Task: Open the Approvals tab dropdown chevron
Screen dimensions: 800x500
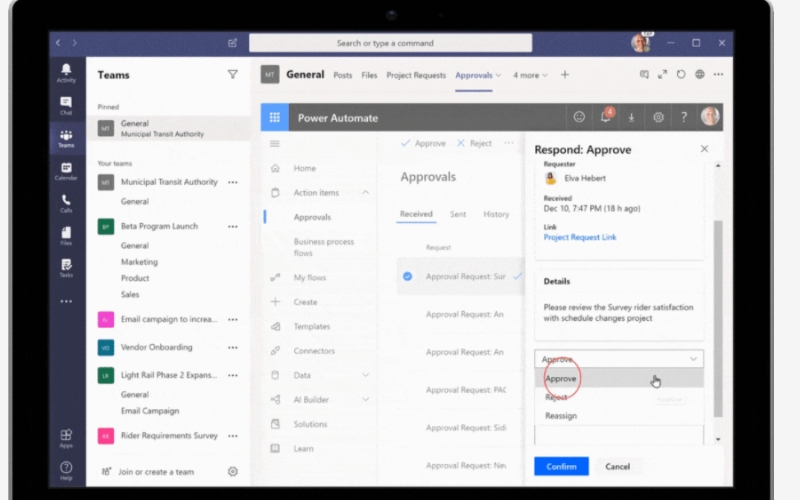Action: (x=498, y=75)
